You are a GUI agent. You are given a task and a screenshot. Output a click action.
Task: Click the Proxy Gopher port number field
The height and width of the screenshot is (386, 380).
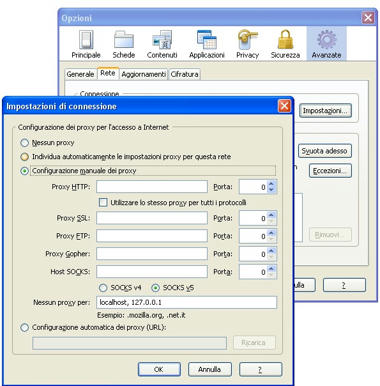[x=253, y=254]
